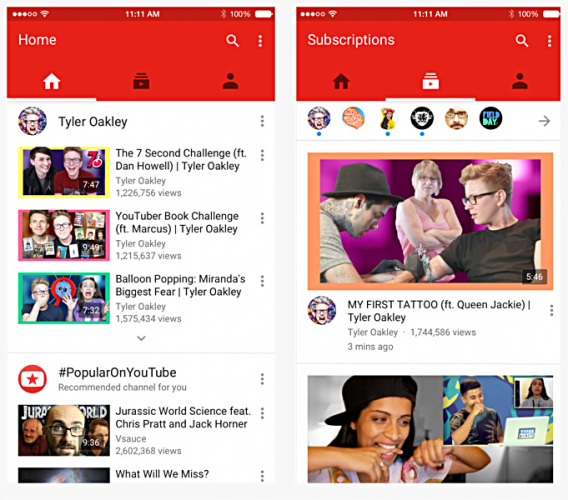This screenshot has width=568, height=500.
Task: Open options for 7 Second Challenge video
Action: pyautogui.click(x=262, y=155)
